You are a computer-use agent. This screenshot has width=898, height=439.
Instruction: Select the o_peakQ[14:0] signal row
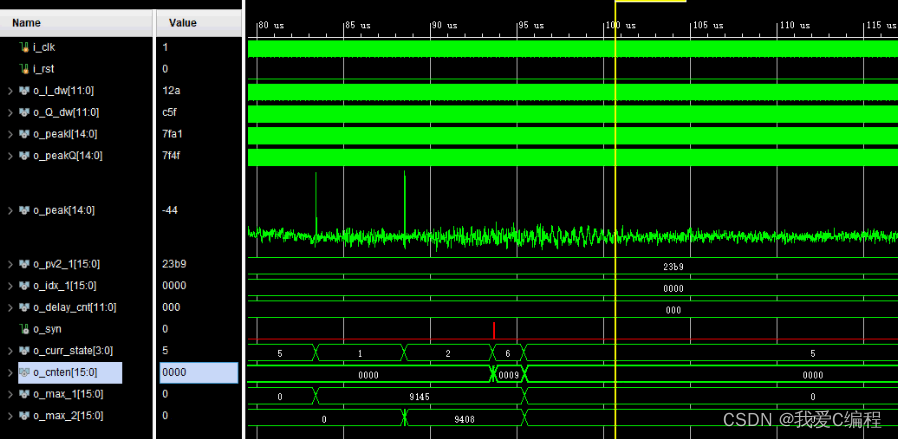[68, 156]
